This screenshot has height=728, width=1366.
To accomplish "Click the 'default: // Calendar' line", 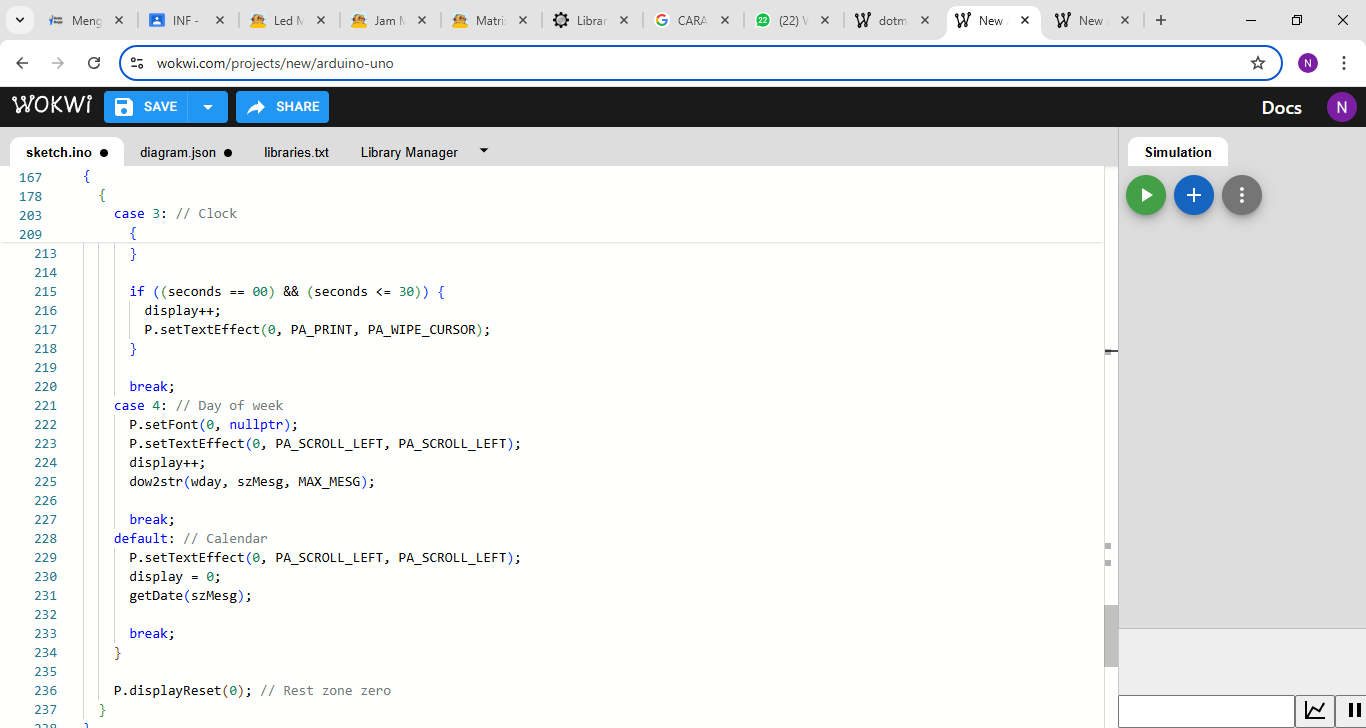I will pos(190,539).
